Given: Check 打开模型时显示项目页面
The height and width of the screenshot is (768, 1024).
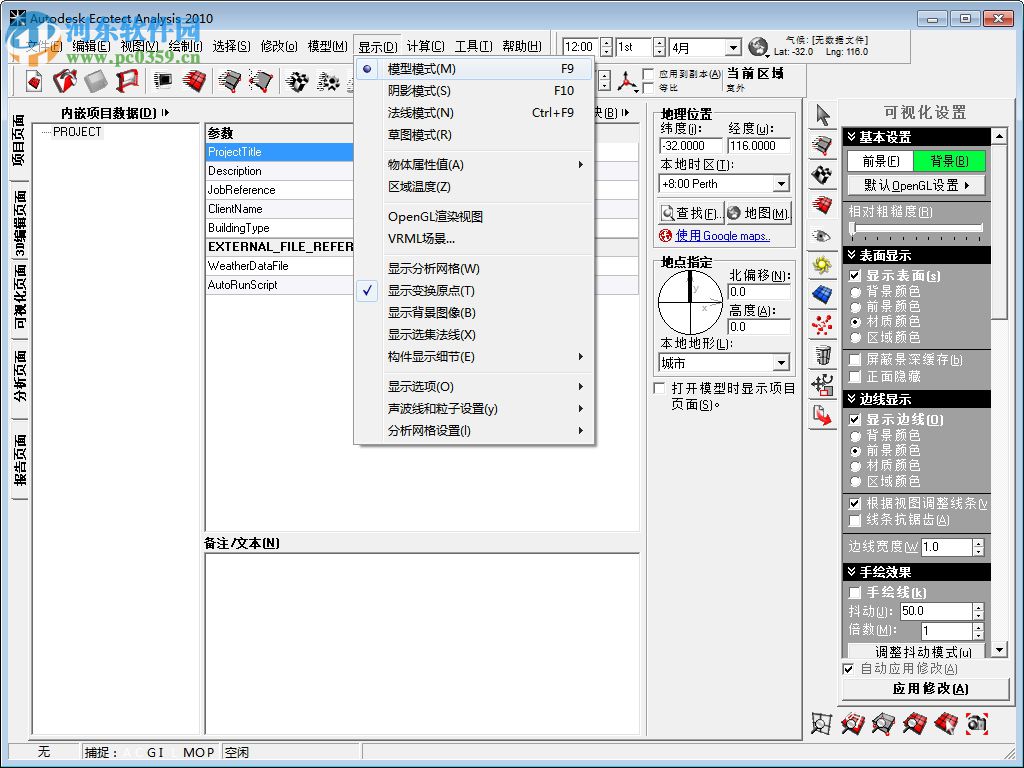Looking at the screenshot, I should [658, 389].
